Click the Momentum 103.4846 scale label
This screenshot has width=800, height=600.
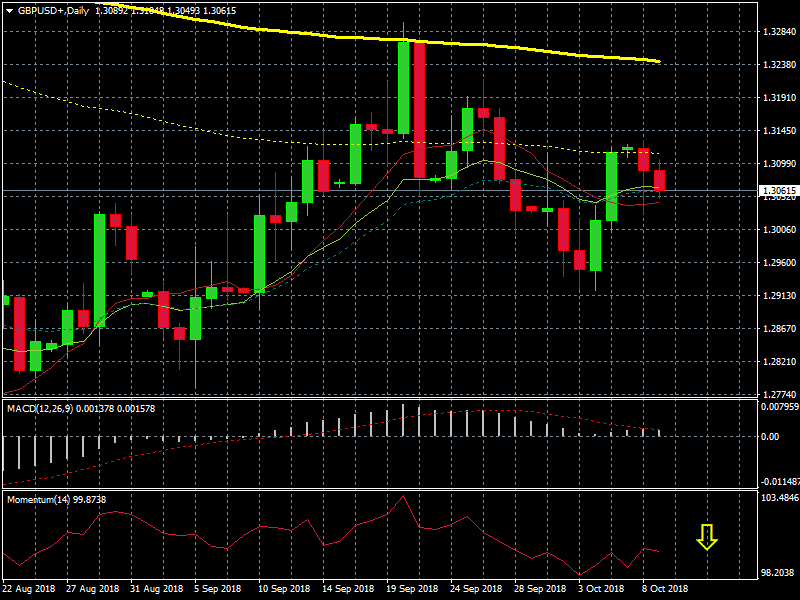(x=776, y=497)
